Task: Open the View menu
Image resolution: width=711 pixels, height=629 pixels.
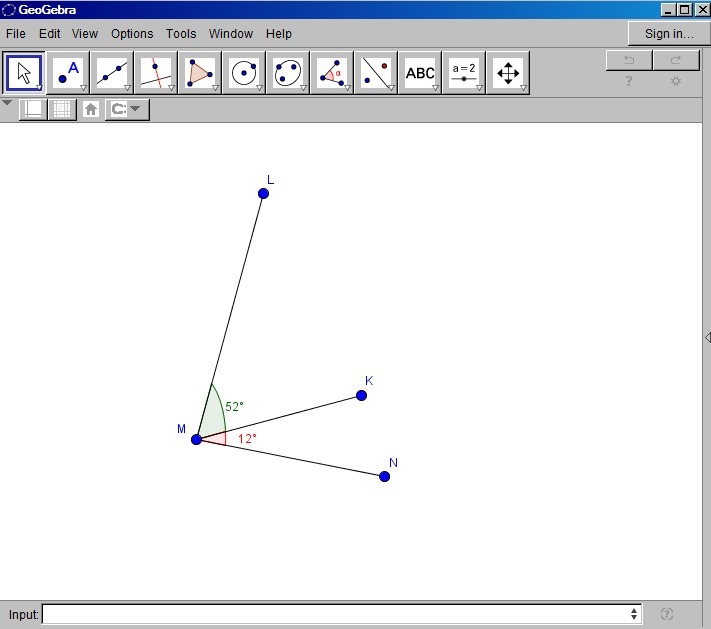Action: point(85,34)
